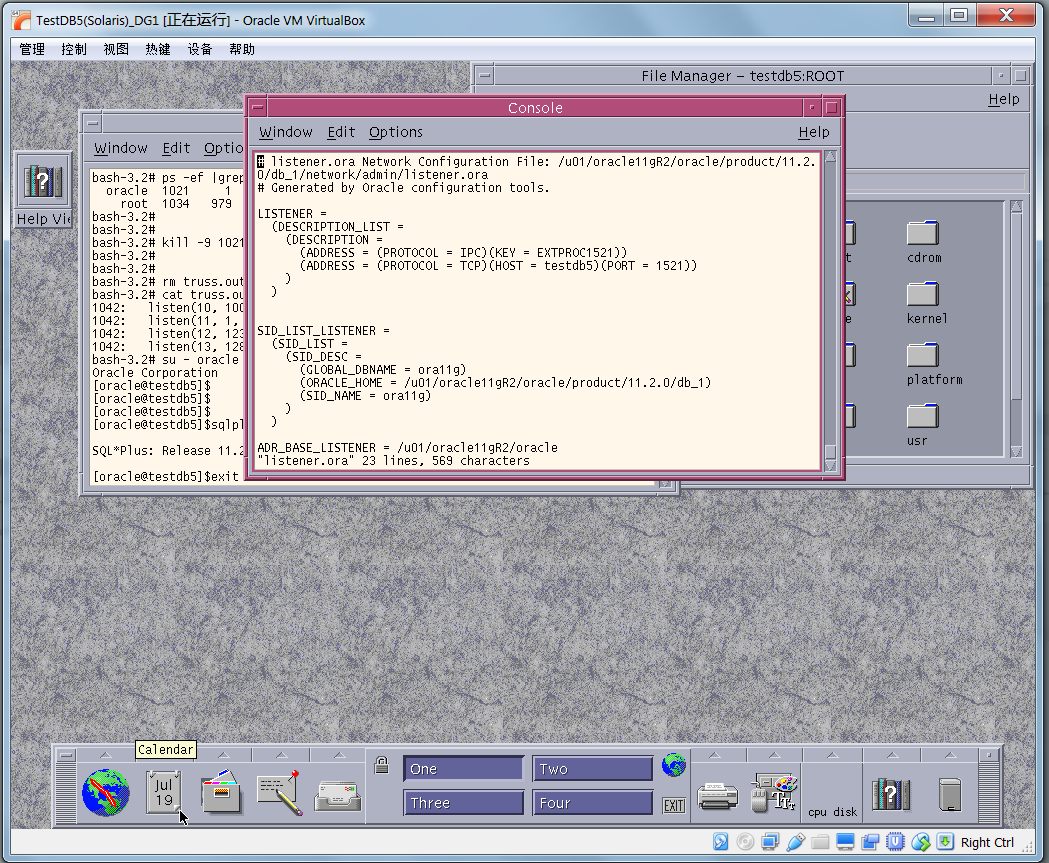Click VirtualBox hard disk activity indicator
The height and width of the screenshot is (863, 1049).
(x=721, y=842)
